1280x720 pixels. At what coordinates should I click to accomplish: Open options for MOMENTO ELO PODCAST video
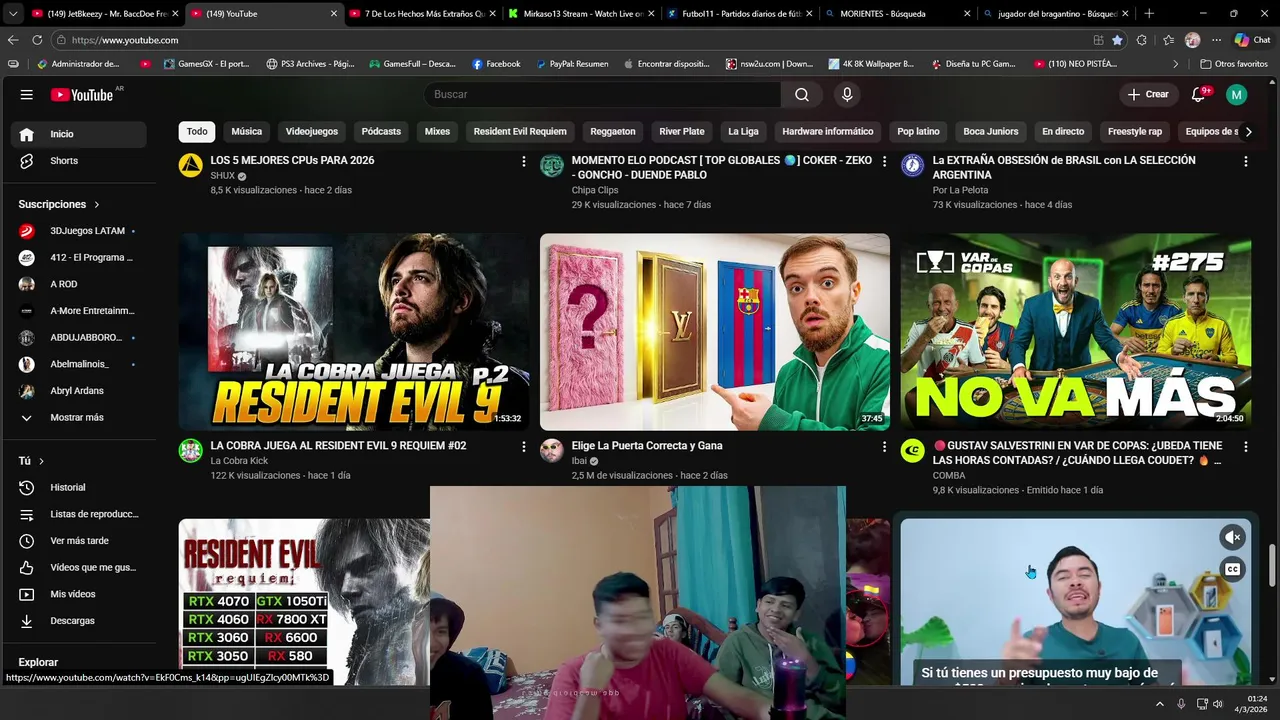pyautogui.click(x=884, y=161)
